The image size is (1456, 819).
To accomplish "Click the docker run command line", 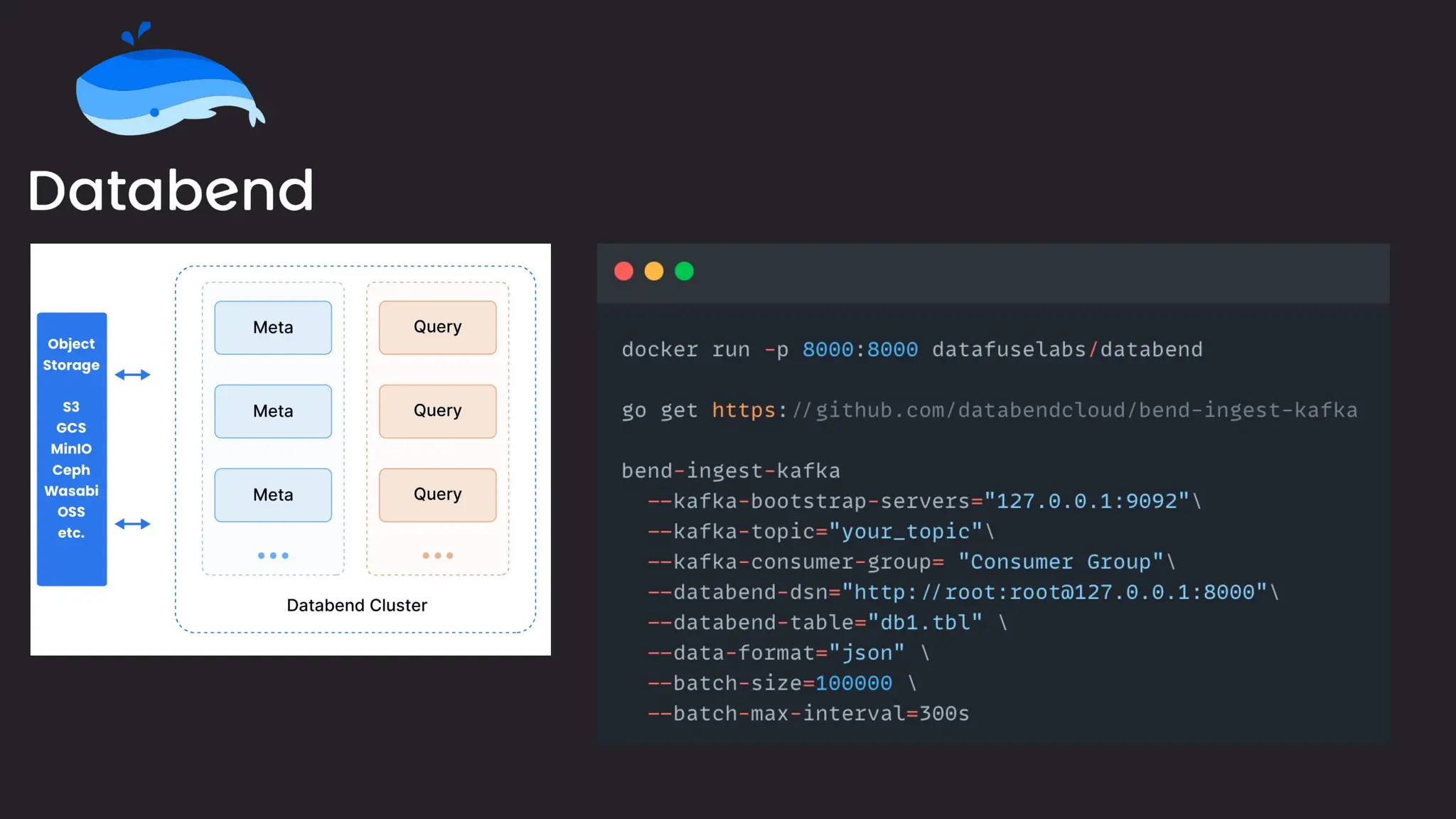I will point(911,350).
